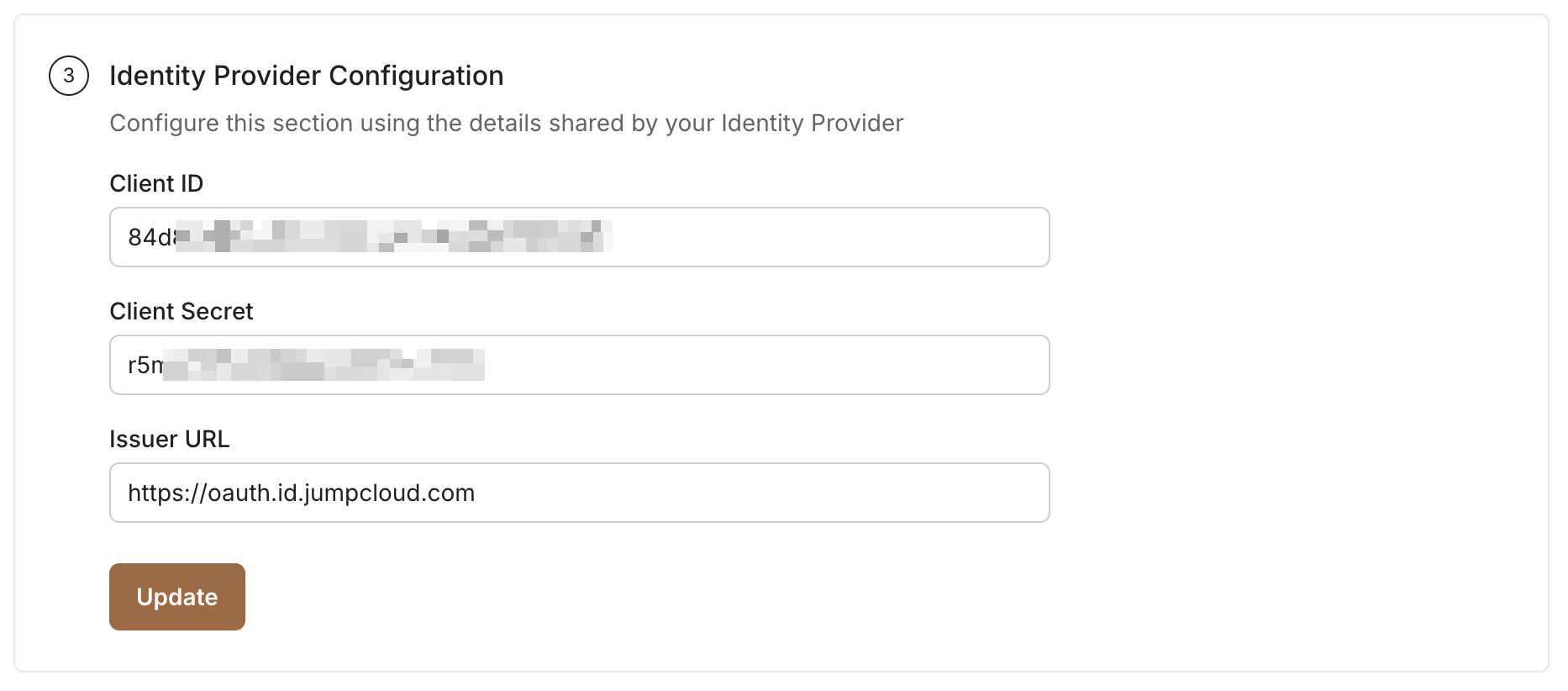Click the step 3 circle indicator
Viewport: 1568px width, 691px height.
69,76
